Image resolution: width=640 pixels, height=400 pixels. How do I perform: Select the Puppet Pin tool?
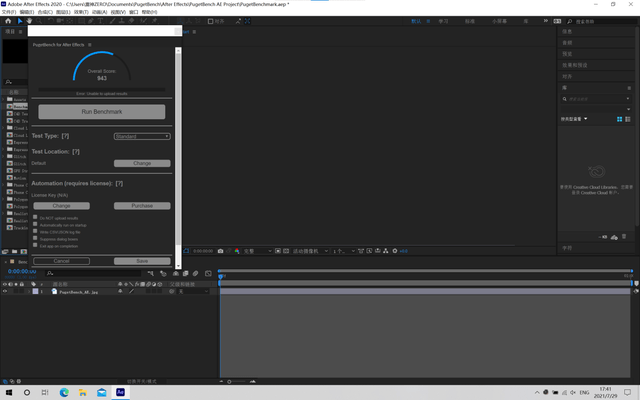click(155, 21)
